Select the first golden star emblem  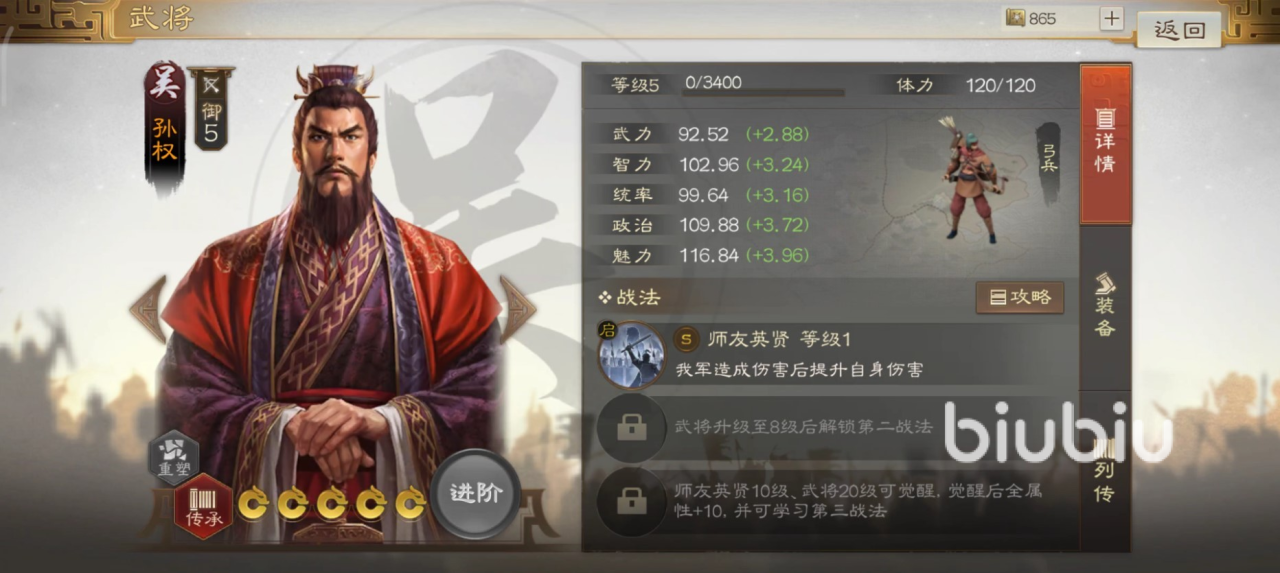coord(253,503)
